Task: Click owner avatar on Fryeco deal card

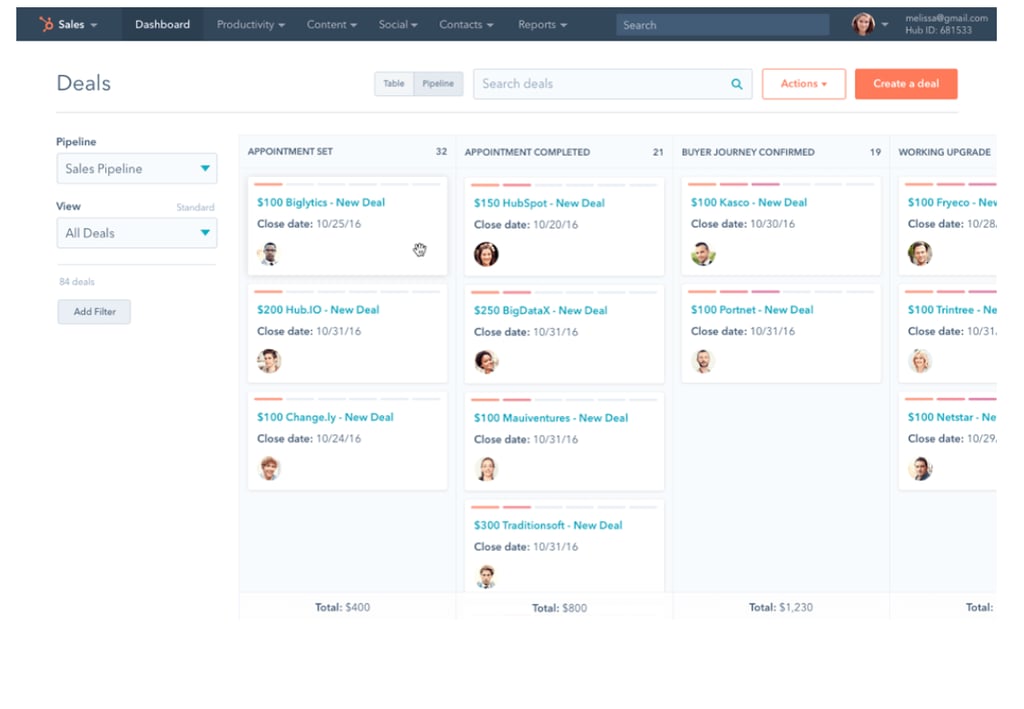Action: (920, 253)
